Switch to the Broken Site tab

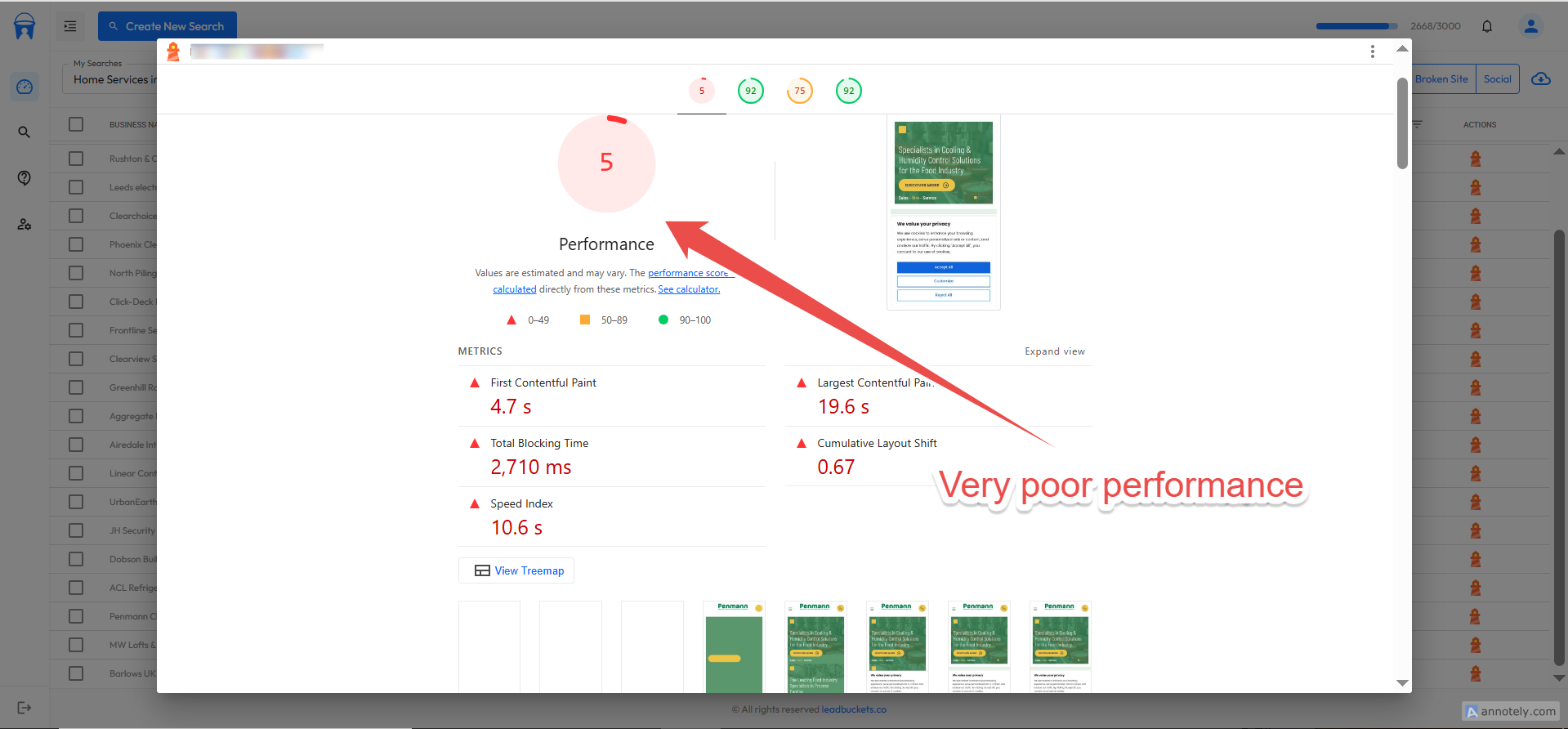1441,79
